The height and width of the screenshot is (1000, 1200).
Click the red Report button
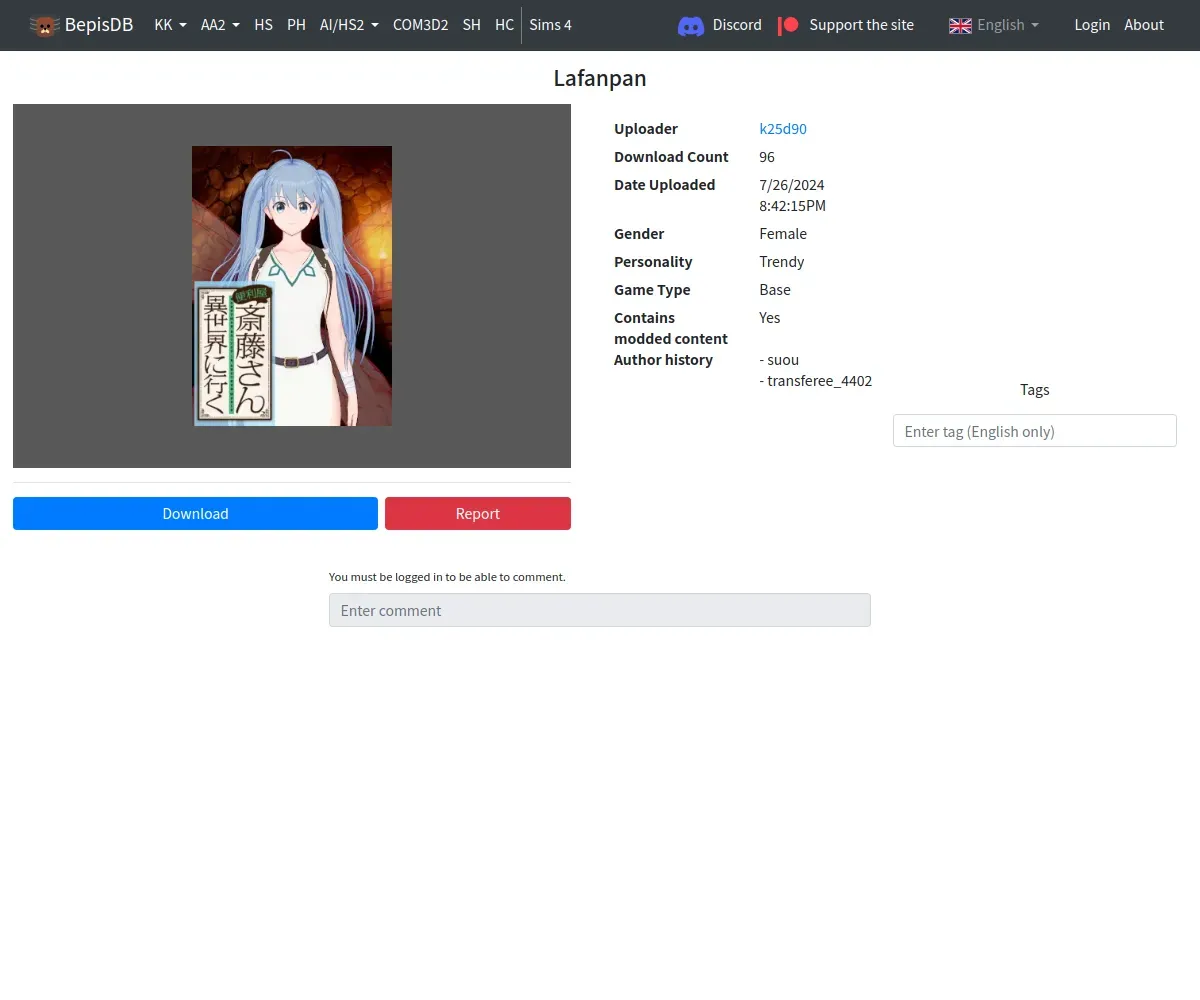point(478,513)
